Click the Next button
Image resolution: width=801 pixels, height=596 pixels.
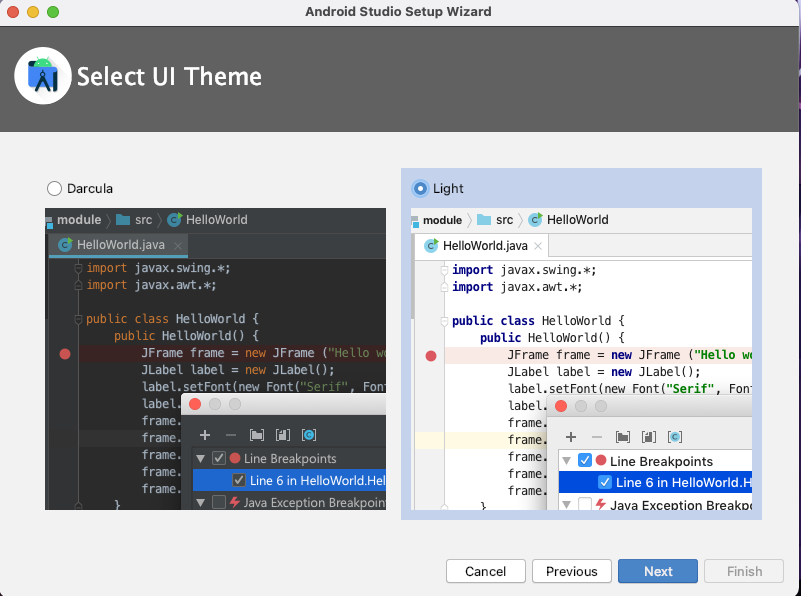pos(658,571)
